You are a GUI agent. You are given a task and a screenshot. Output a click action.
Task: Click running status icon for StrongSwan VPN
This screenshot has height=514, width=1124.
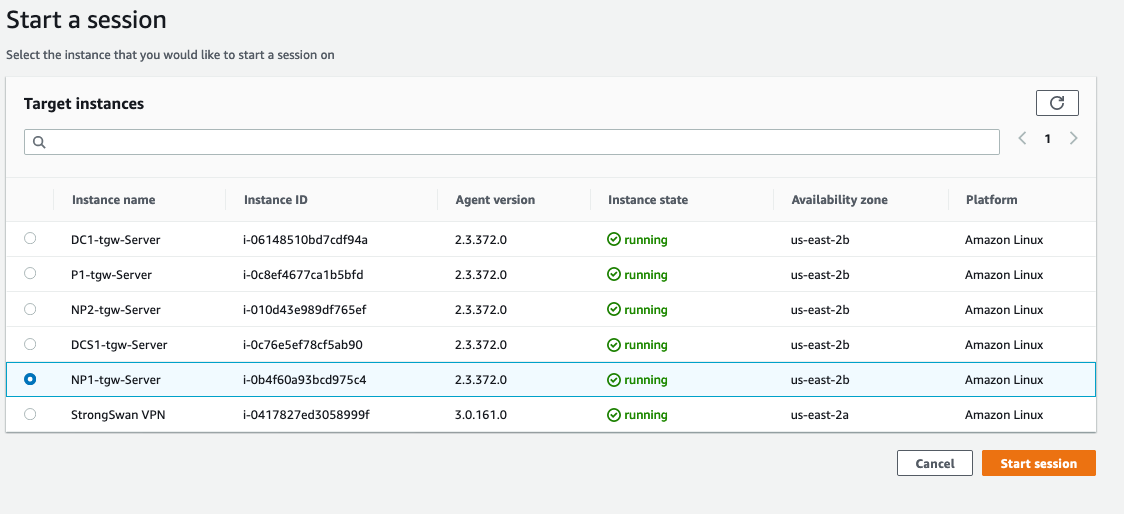click(x=614, y=415)
